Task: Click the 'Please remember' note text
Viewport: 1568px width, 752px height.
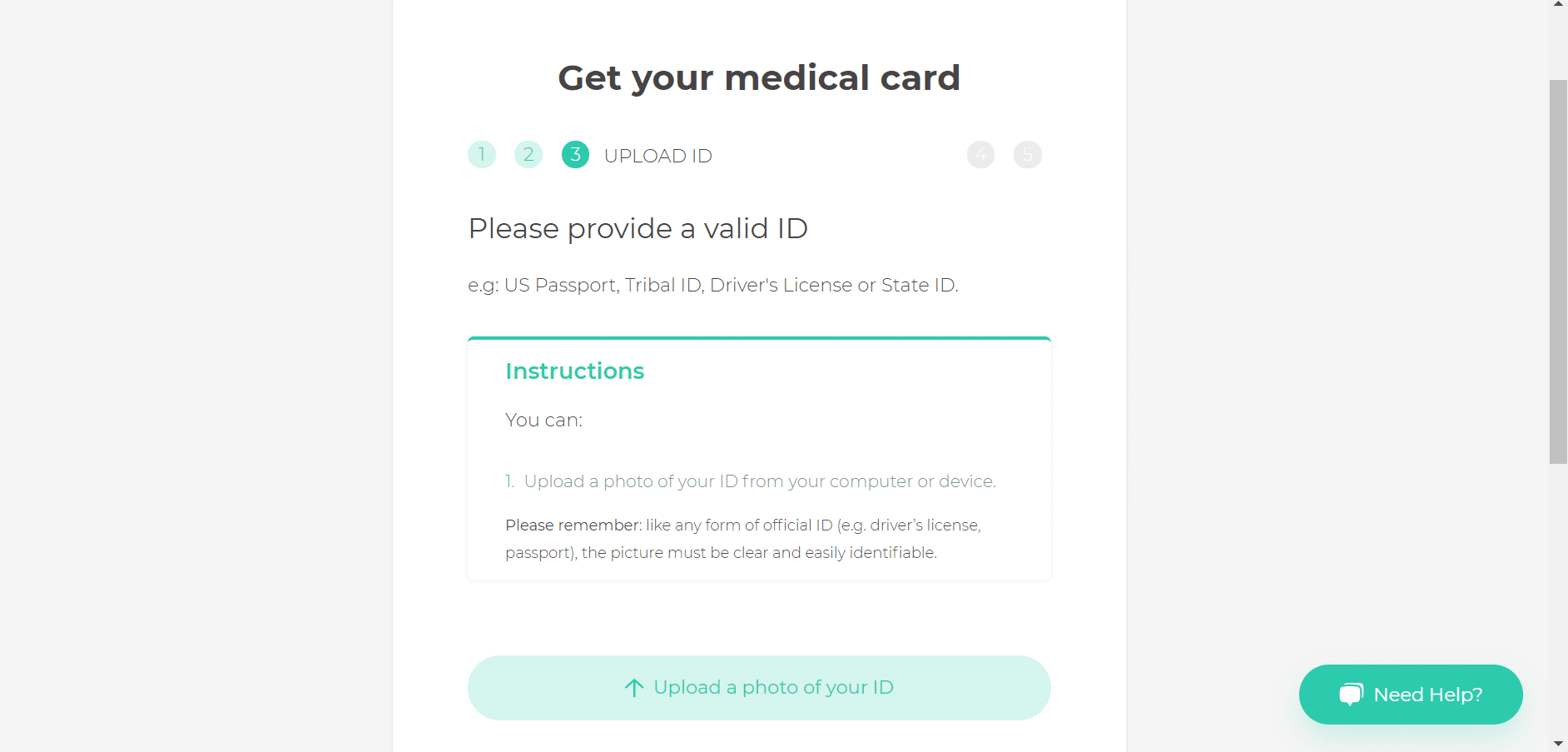Action: coord(742,539)
